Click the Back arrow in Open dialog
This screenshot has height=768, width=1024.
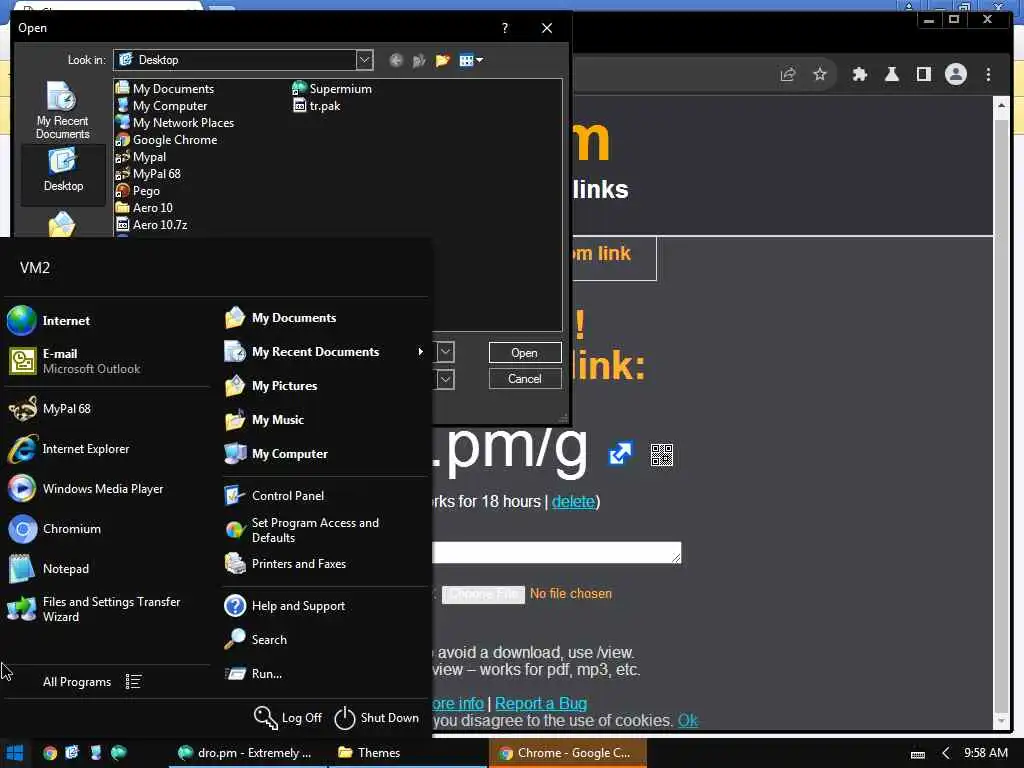tap(396, 61)
